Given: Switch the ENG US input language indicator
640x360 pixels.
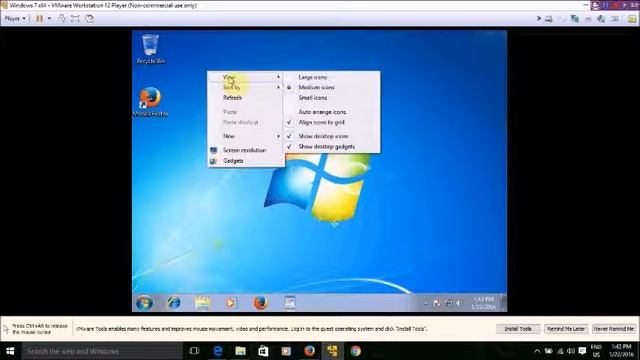Looking at the screenshot, I should [x=596, y=351].
